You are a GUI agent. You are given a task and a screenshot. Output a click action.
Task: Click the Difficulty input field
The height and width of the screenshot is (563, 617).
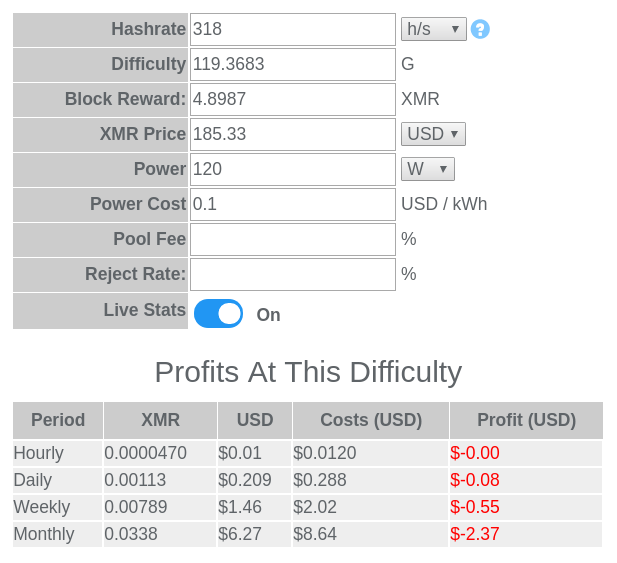point(293,65)
